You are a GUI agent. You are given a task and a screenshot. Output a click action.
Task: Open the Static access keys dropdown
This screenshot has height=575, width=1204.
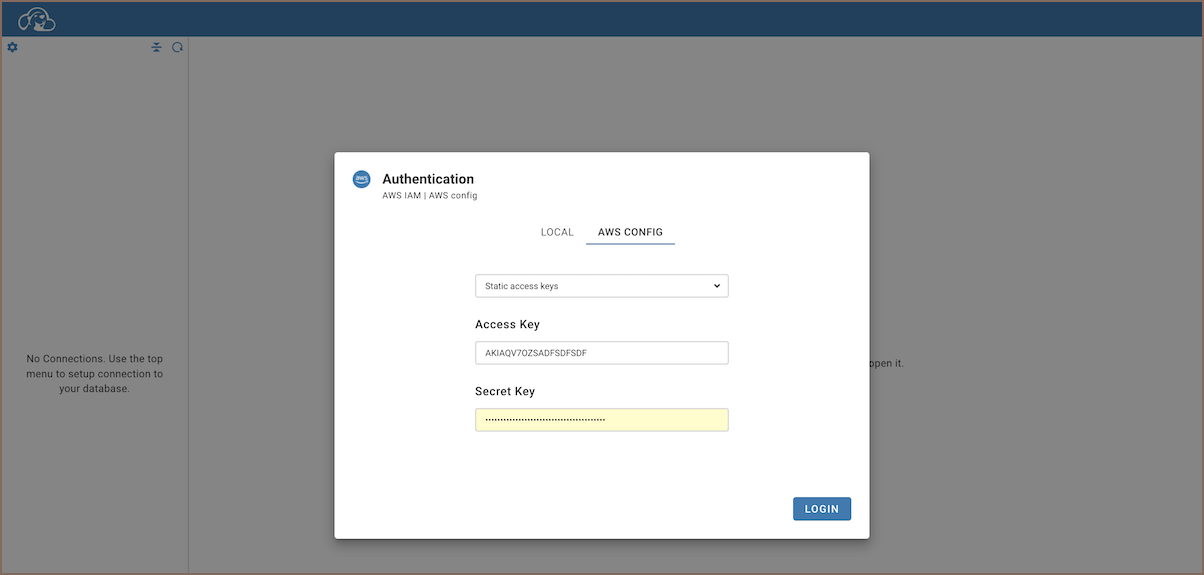tap(601, 286)
